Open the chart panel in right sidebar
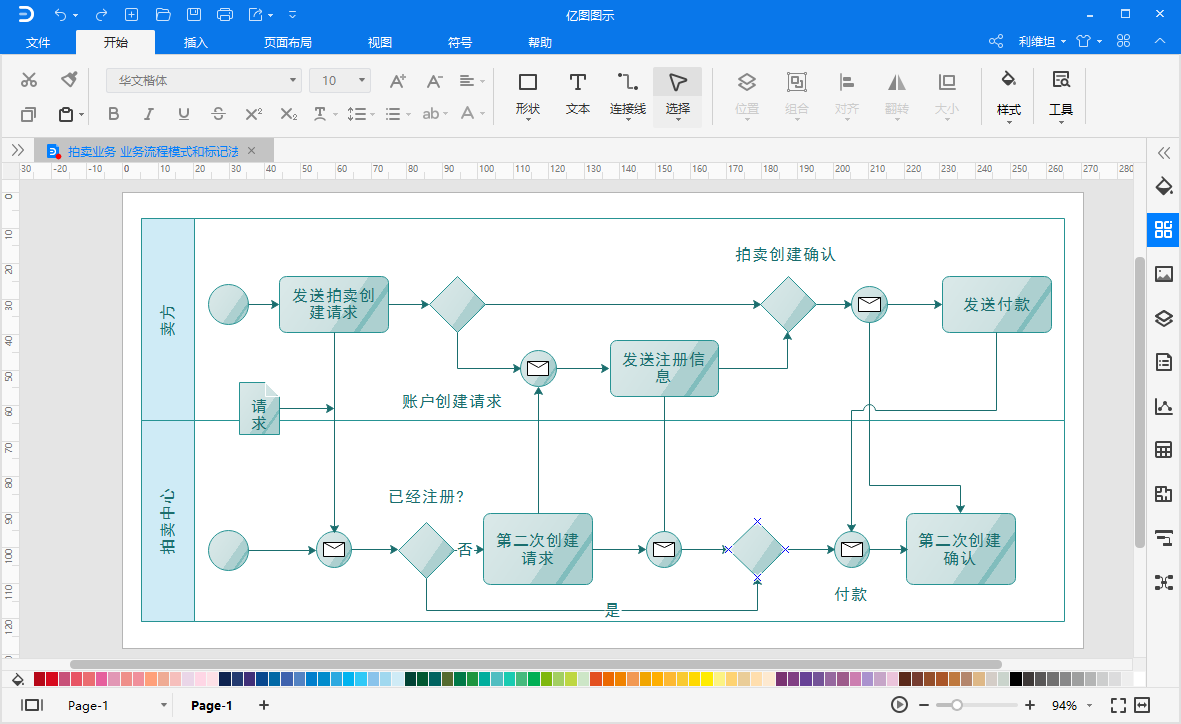 1164,407
